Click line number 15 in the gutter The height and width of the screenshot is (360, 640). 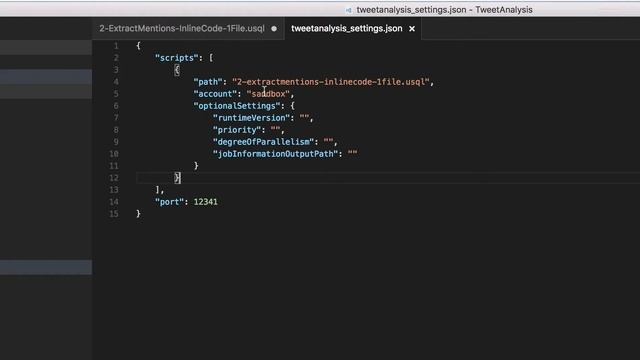114,214
